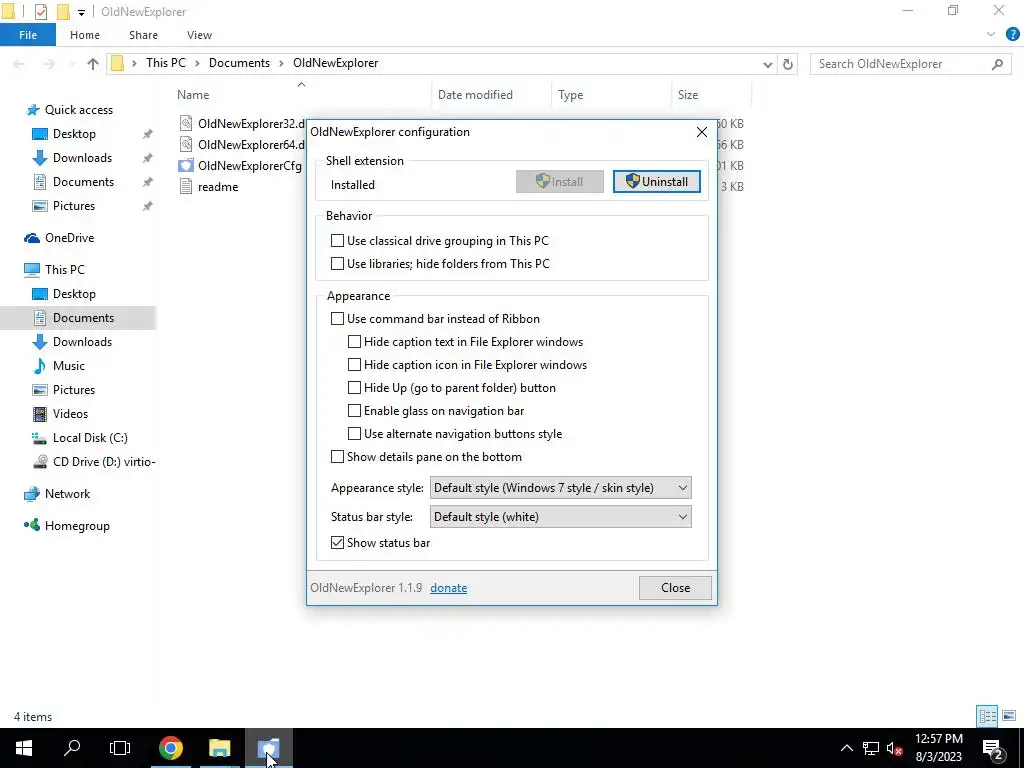Screen dimensions: 1024x768
Task: Expand the address bar history dropdown
Action: tap(767, 64)
